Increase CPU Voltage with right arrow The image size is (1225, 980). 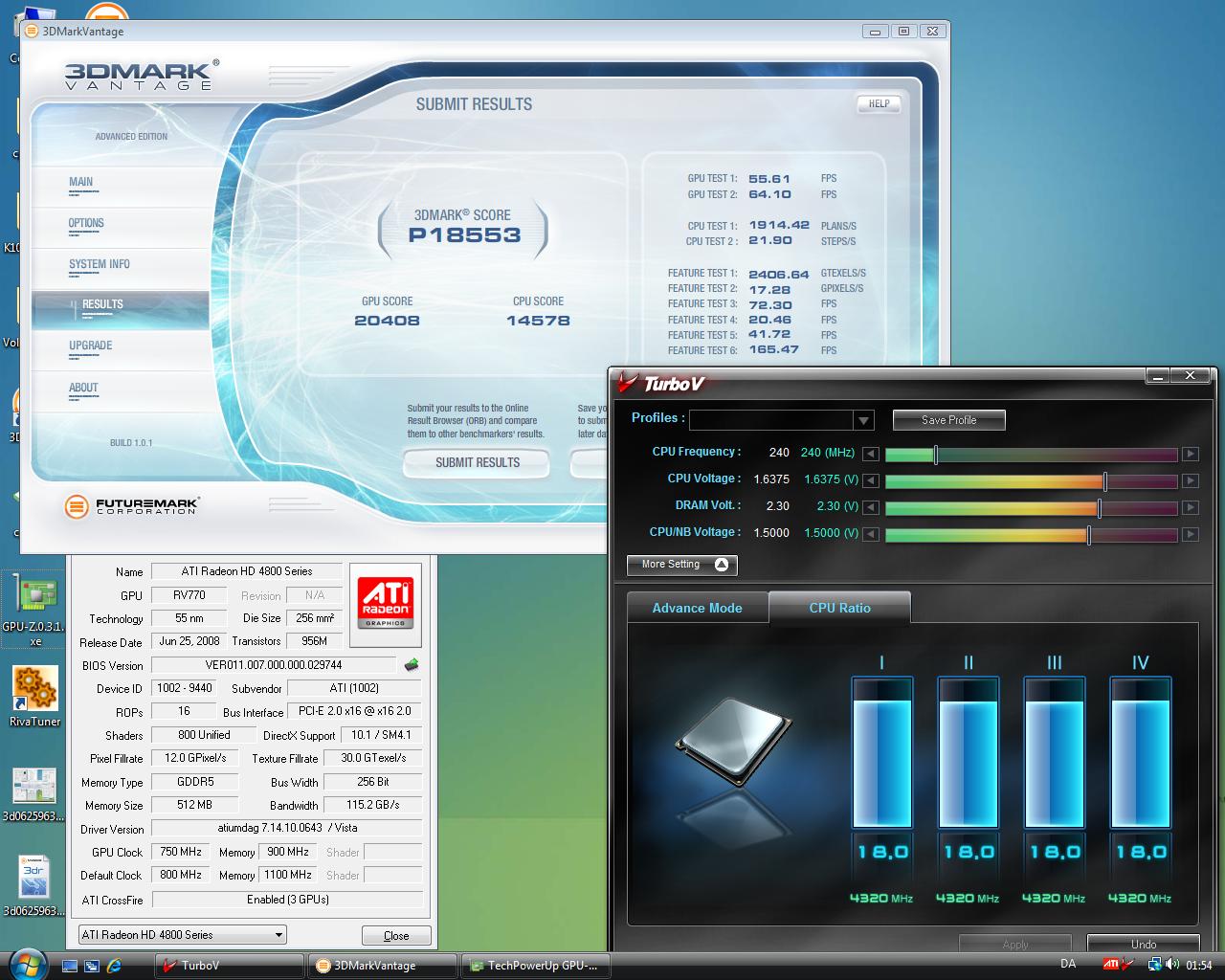coord(1190,480)
